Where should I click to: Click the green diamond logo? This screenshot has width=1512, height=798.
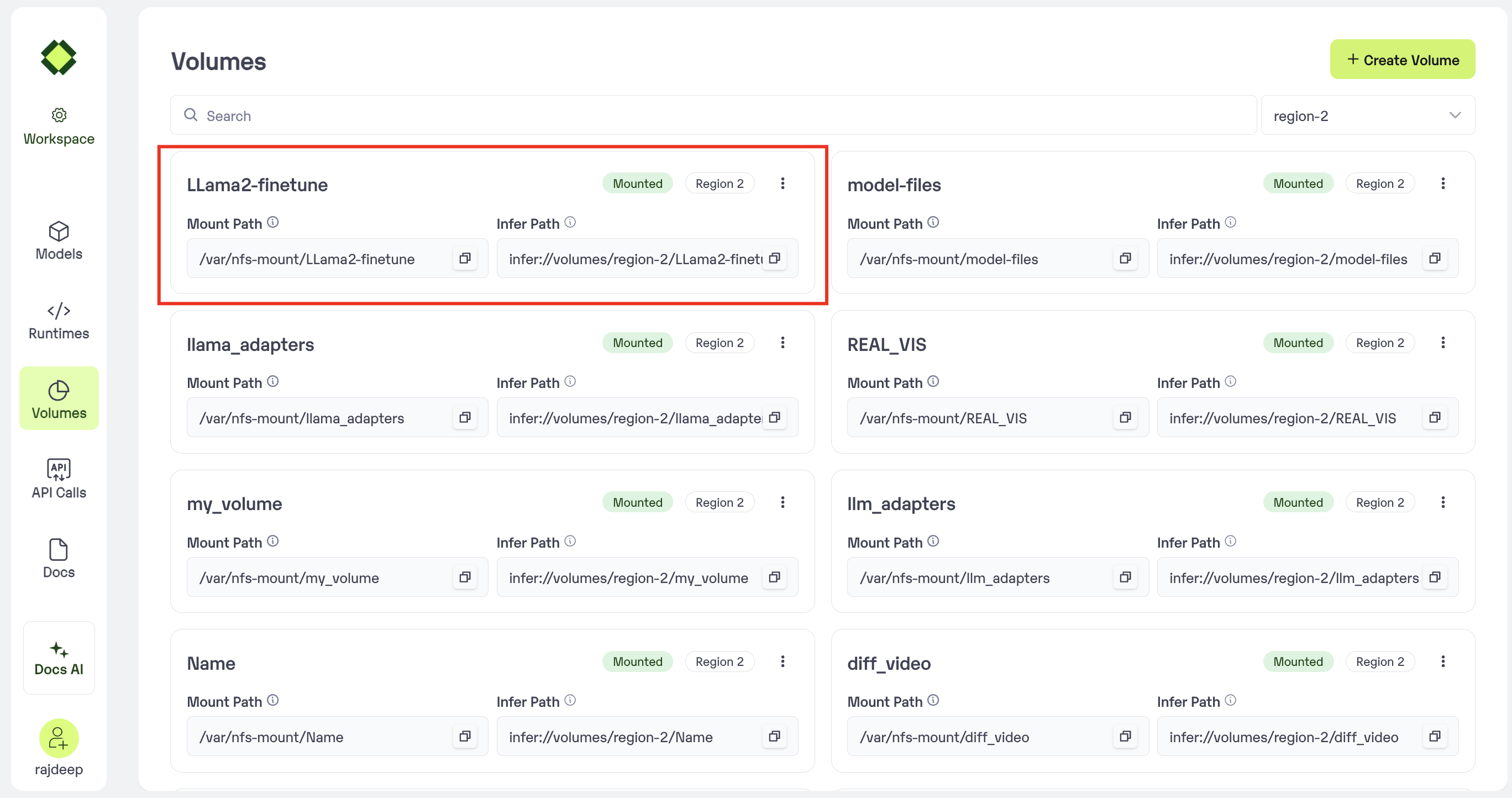[x=59, y=57]
